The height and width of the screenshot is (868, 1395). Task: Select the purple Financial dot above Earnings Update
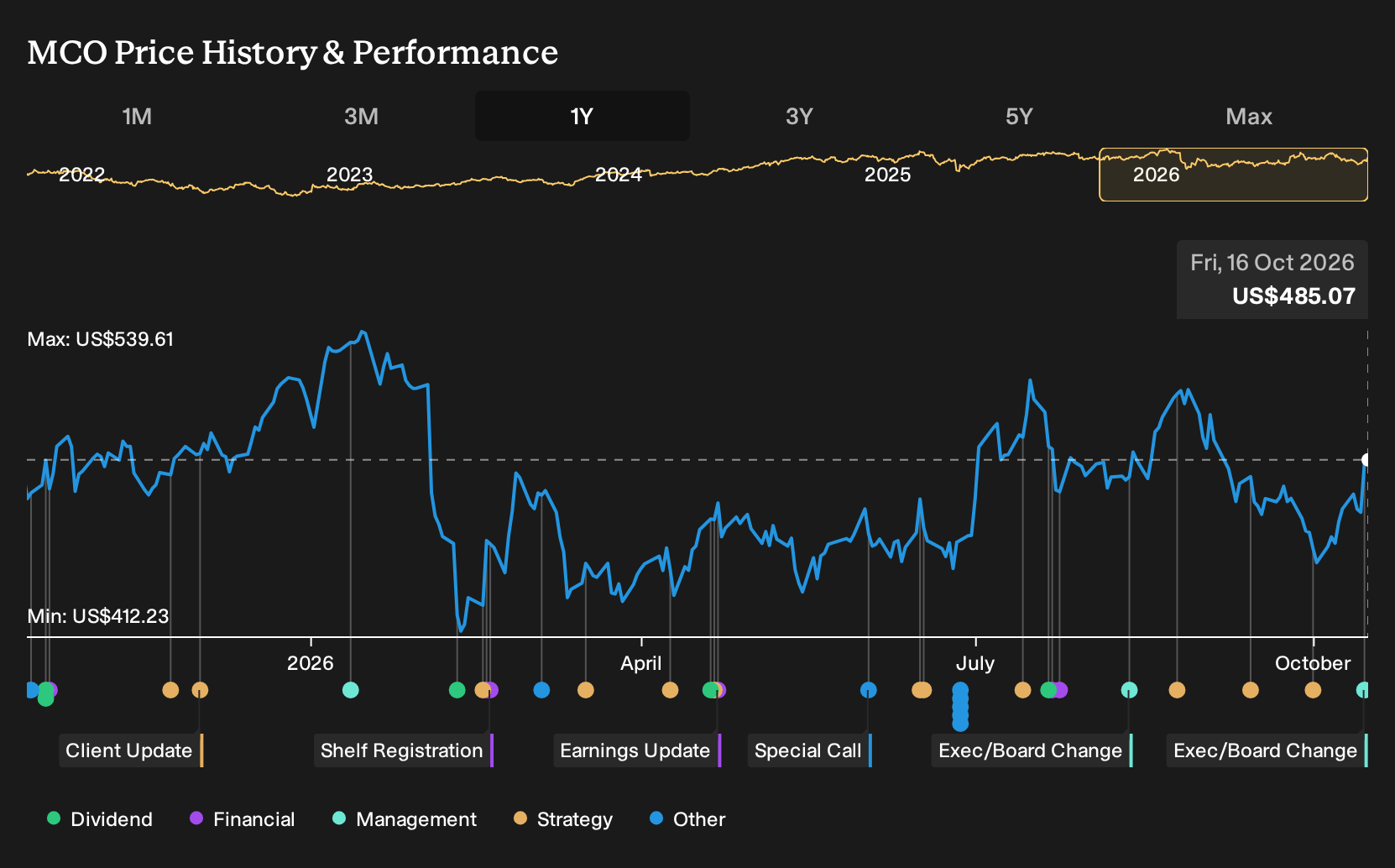[720, 690]
